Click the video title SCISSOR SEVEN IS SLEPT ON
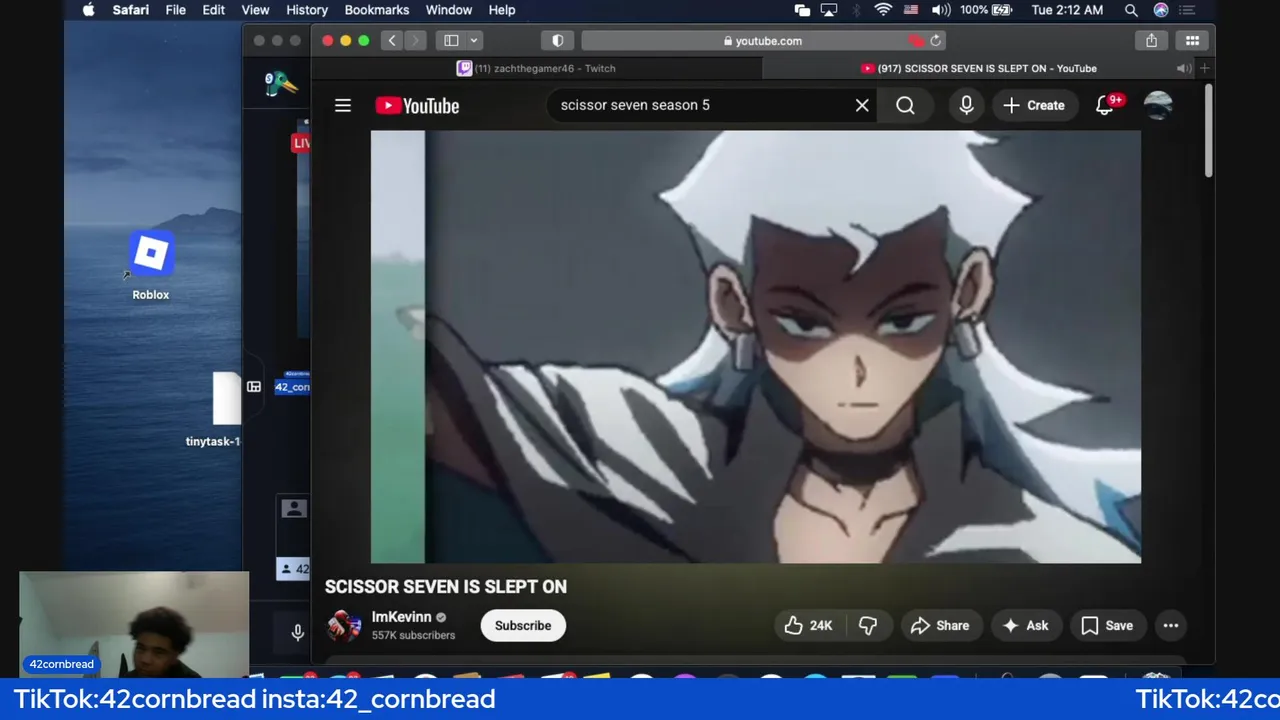The image size is (1280, 720). [446, 587]
